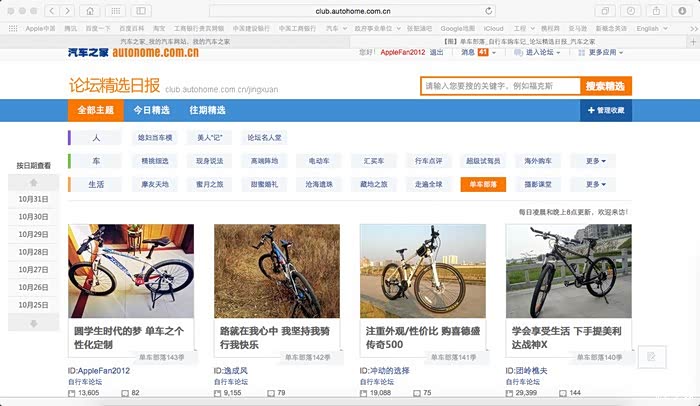Expand the 工程 bookmarks folder
Screen dimensions: 700x406
(524, 28)
